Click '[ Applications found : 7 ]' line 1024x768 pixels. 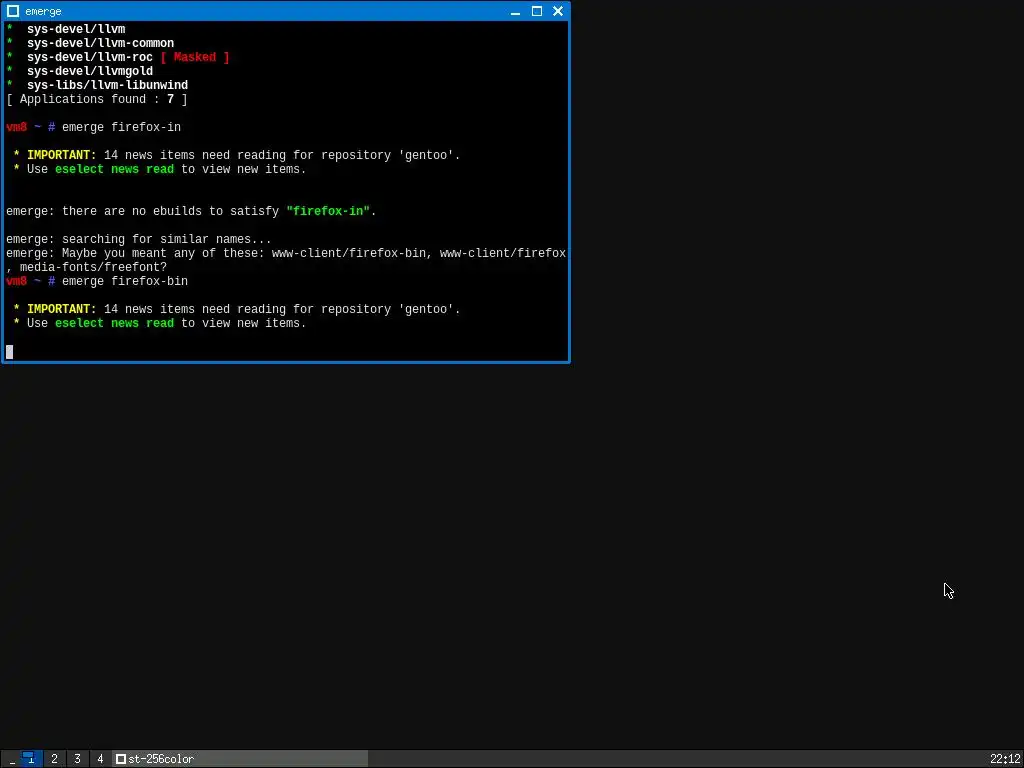[x=97, y=99]
